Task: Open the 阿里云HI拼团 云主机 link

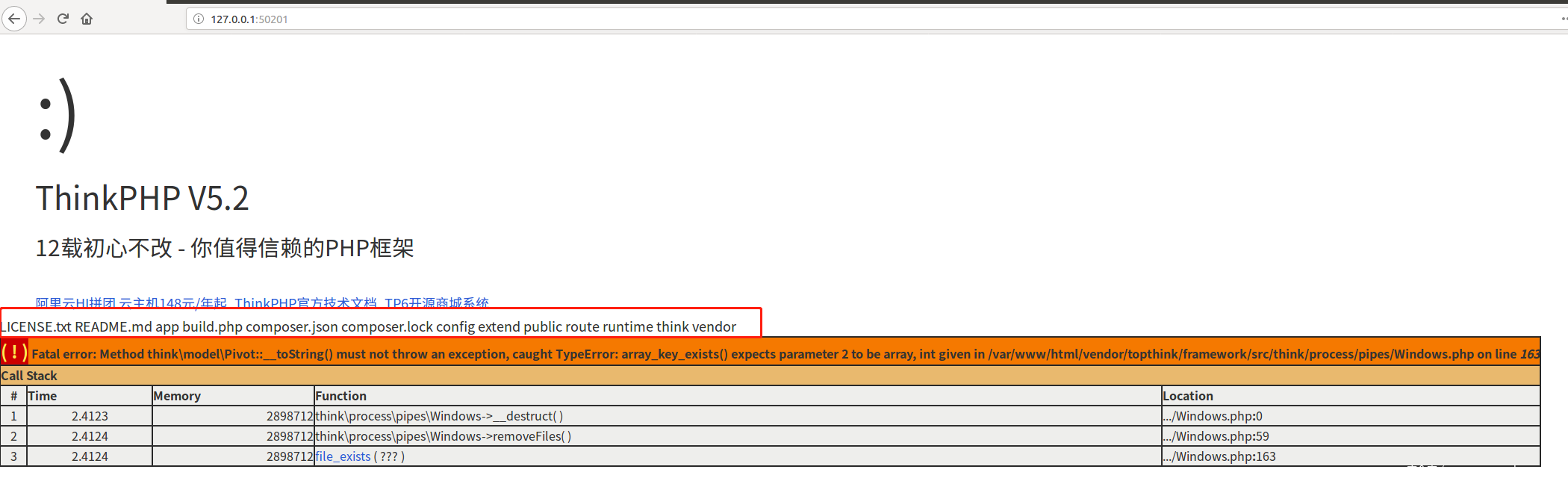Action: click(x=131, y=303)
